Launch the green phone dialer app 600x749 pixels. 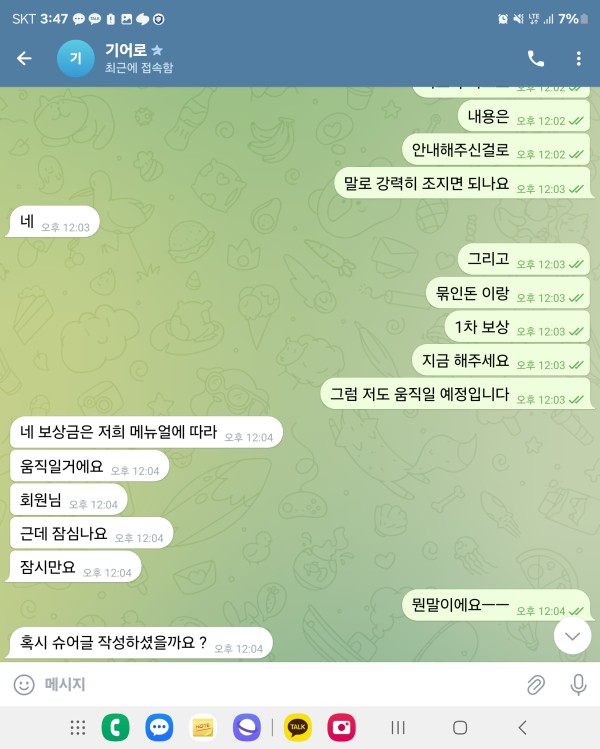point(116,728)
